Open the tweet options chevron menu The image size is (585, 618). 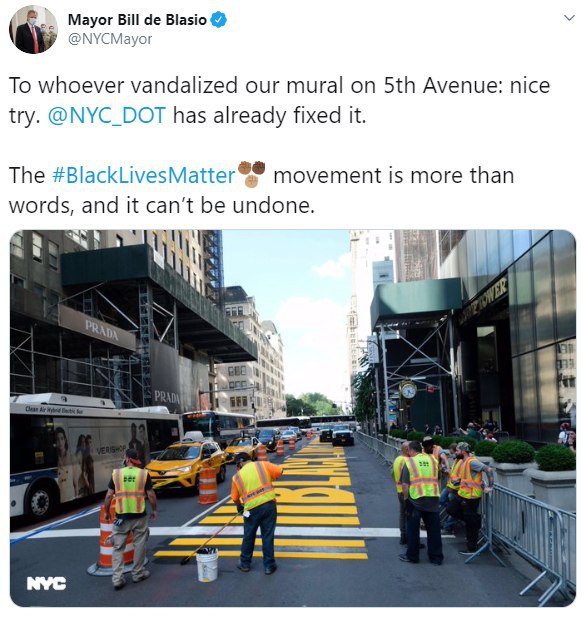(x=569, y=18)
